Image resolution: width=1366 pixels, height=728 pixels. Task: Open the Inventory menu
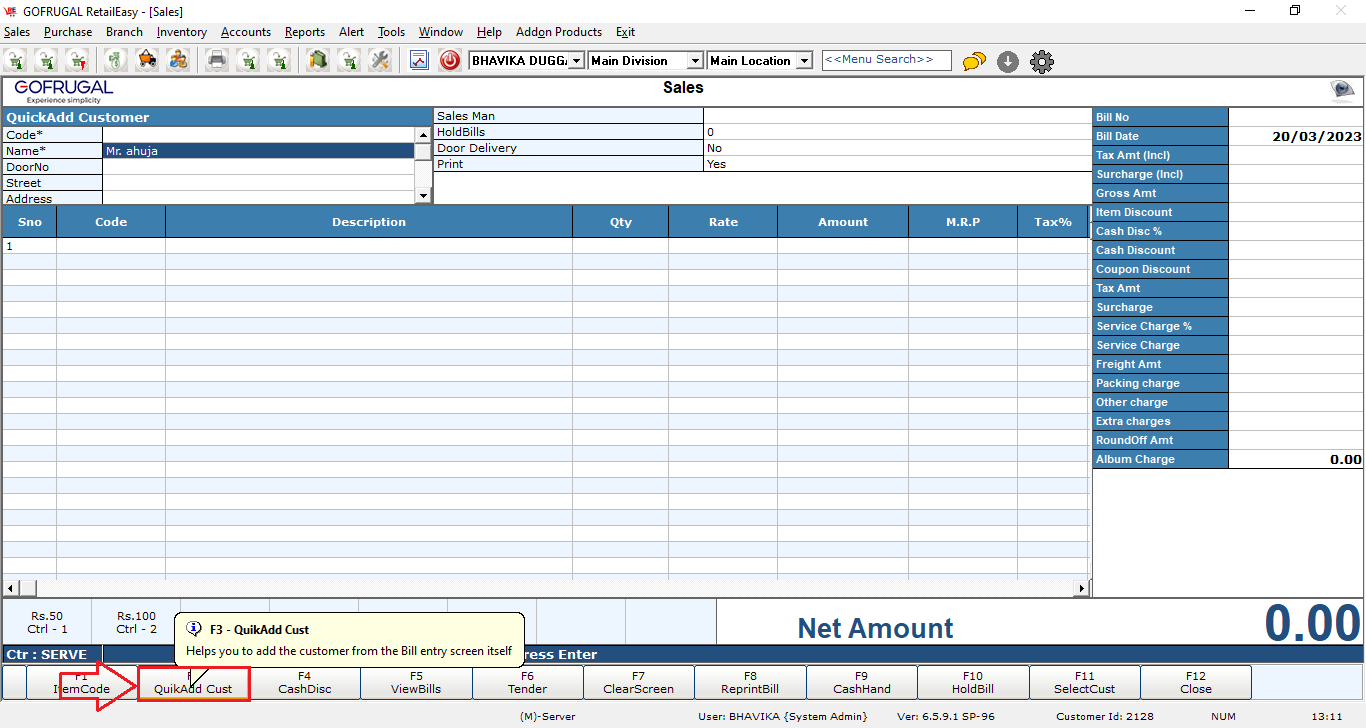coord(181,32)
